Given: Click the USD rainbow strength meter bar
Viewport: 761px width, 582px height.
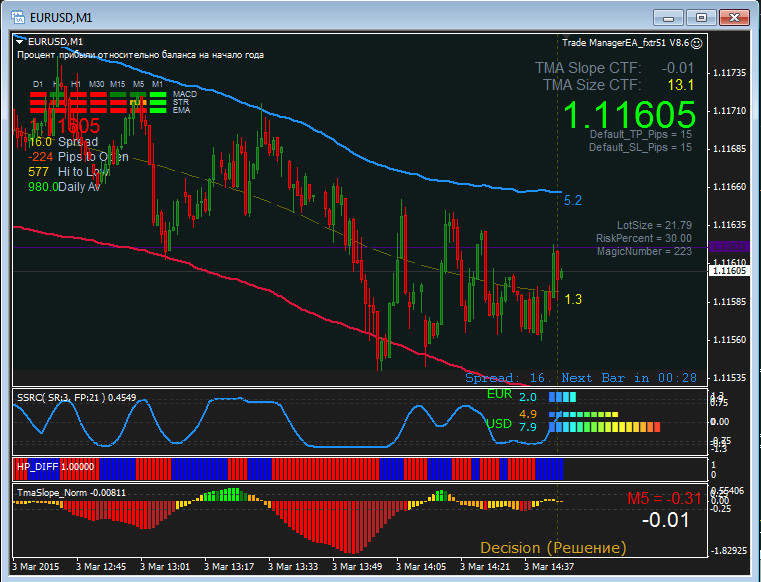Looking at the screenshot, I should (x=605, y=427).
